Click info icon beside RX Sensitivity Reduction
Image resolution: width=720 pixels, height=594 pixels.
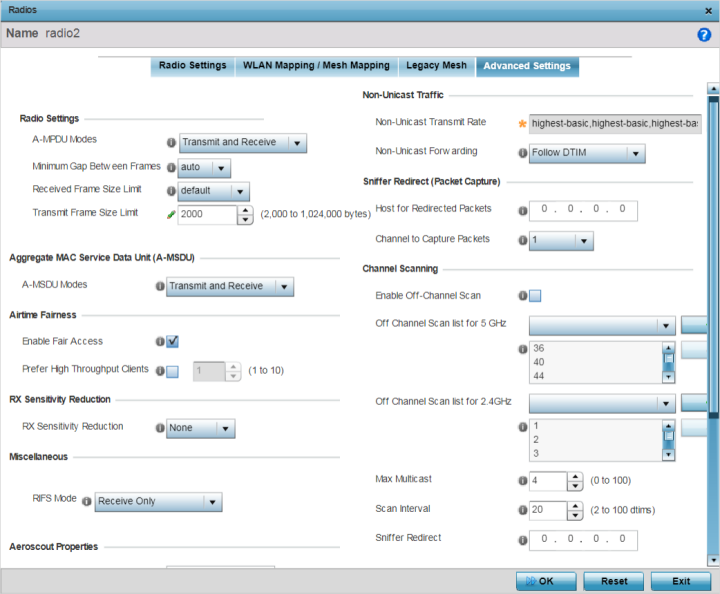[159, 428]
